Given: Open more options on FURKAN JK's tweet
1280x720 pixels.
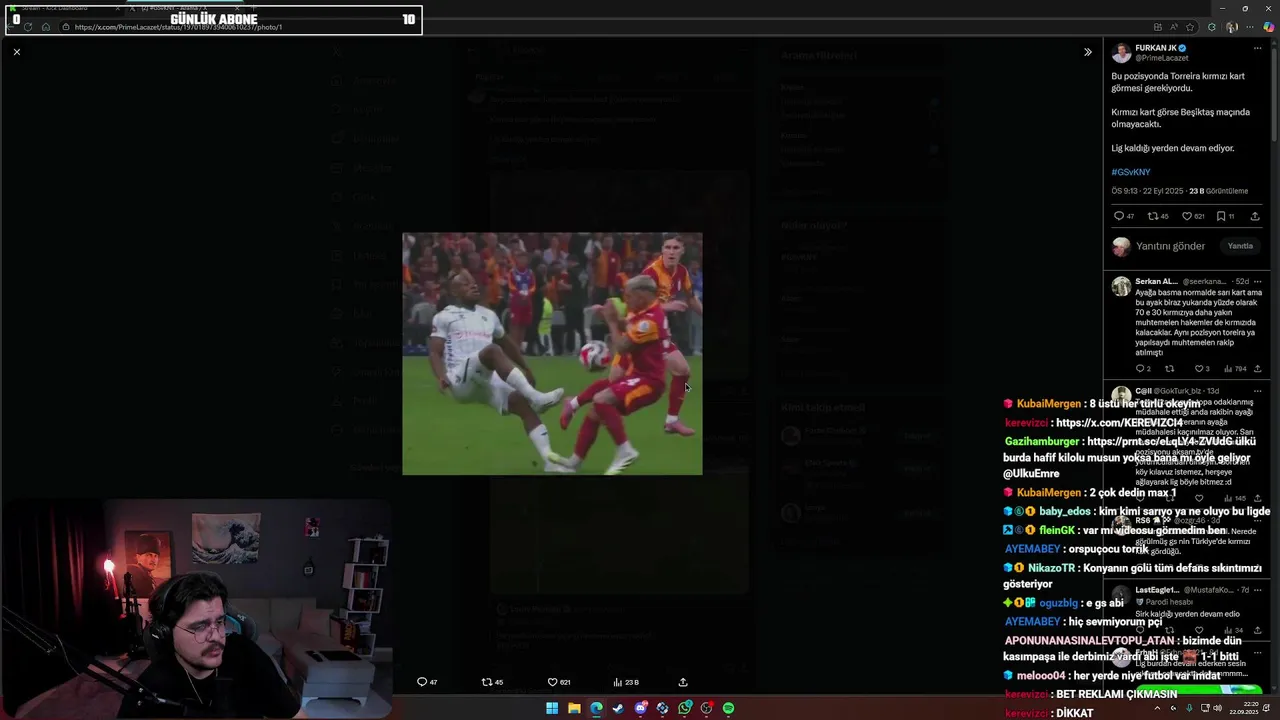Looking at the screenshot, I should pos(1257,48).
